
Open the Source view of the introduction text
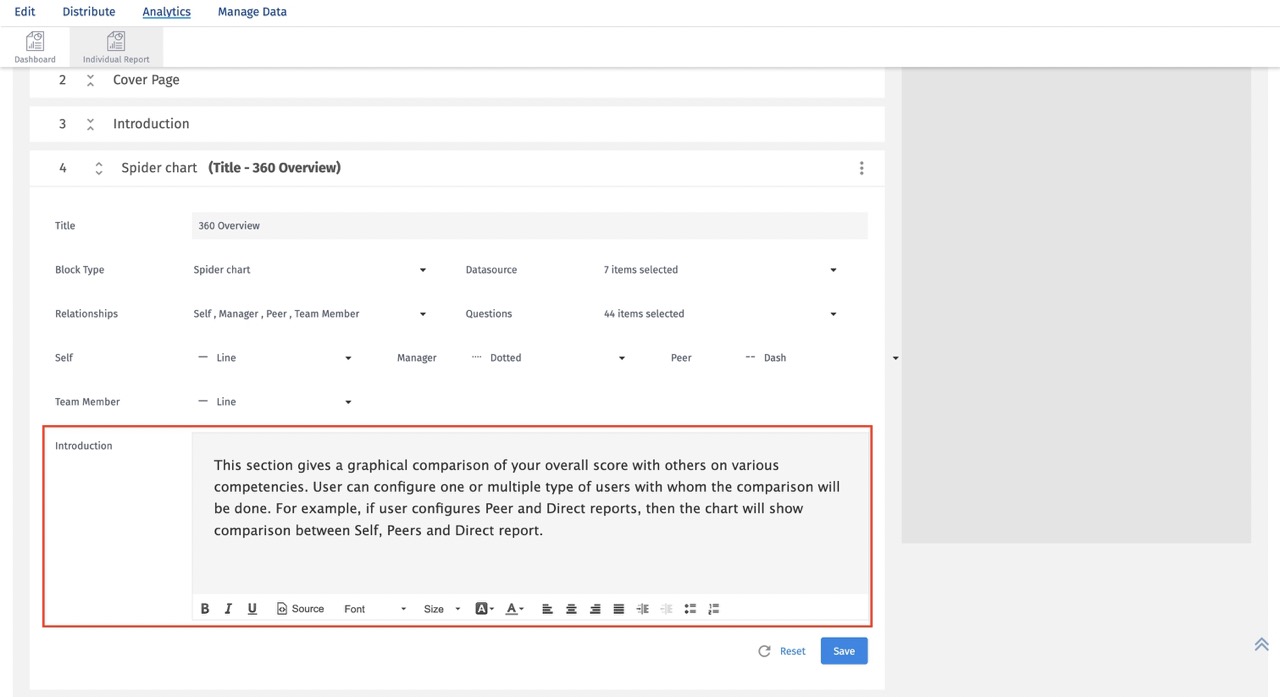300,608
